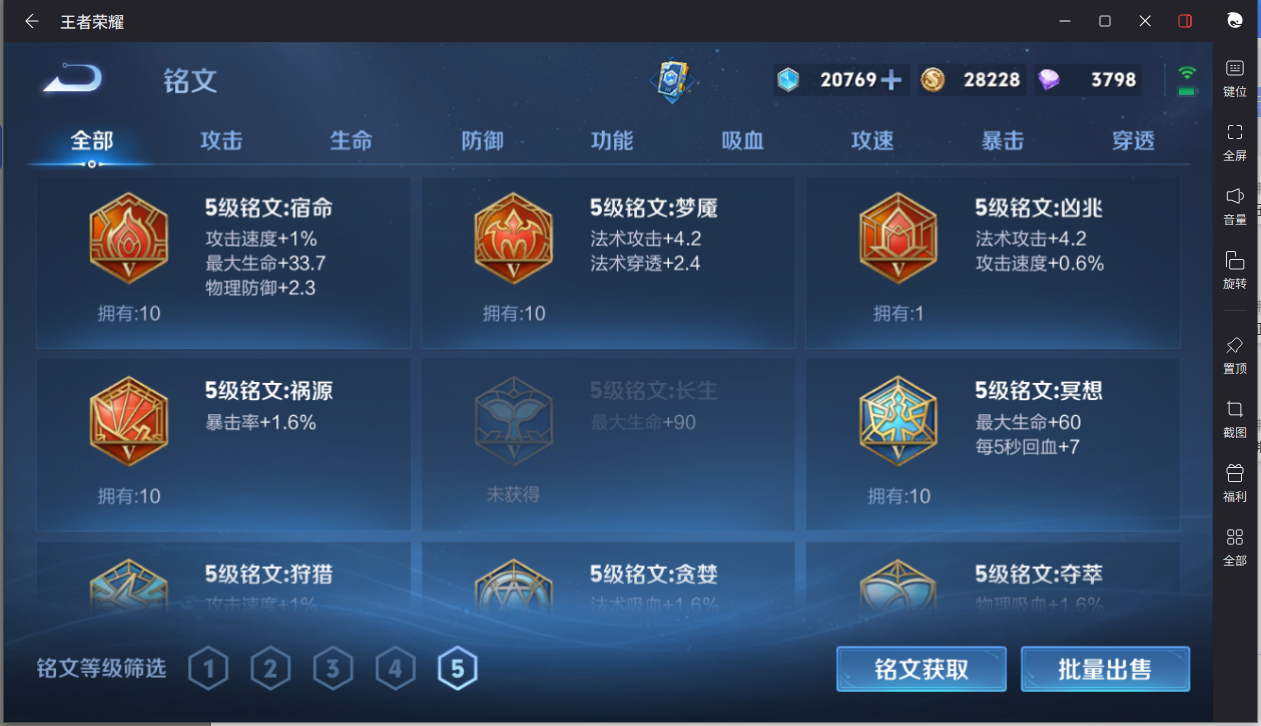Screen dimensions: 1261x726
Task: Click the 铭文获取 button
Action: tap(921, 669)
